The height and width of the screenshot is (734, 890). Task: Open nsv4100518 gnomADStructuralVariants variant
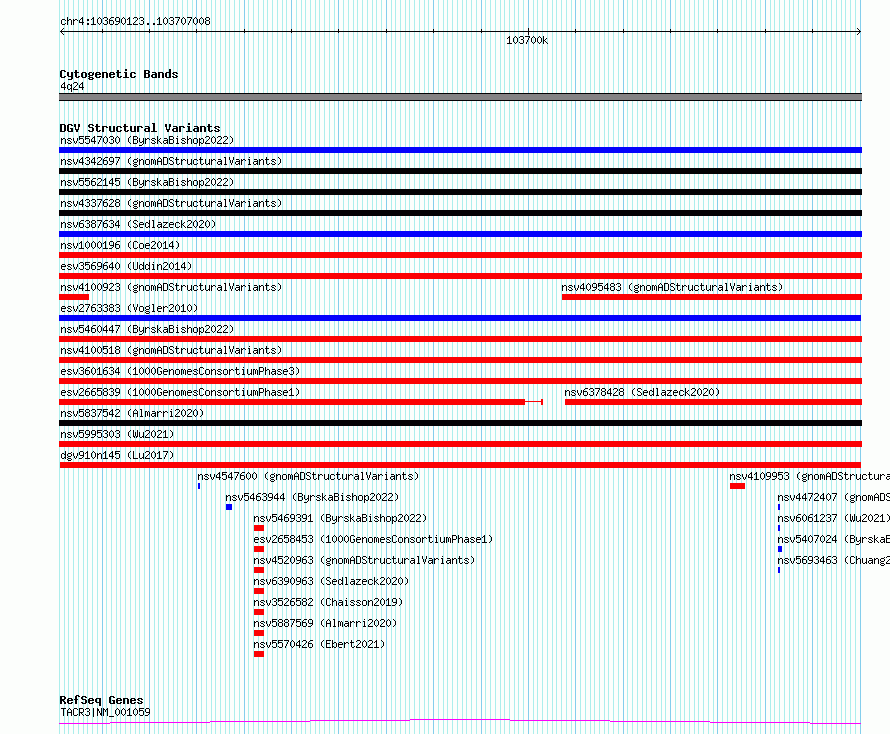coord(171,350)
